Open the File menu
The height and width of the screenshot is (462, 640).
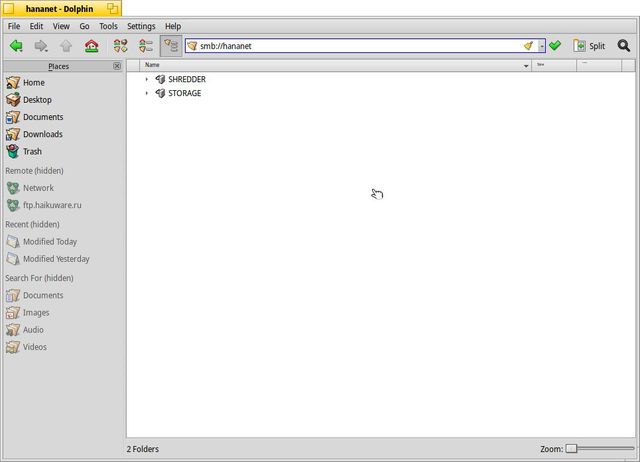pos(14,26)
